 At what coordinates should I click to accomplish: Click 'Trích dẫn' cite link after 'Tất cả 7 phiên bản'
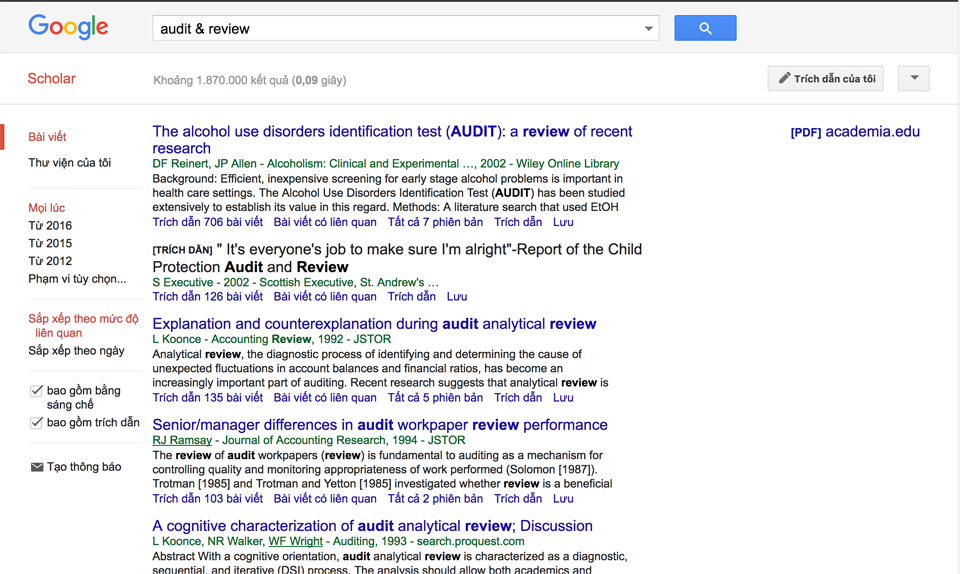518,222
